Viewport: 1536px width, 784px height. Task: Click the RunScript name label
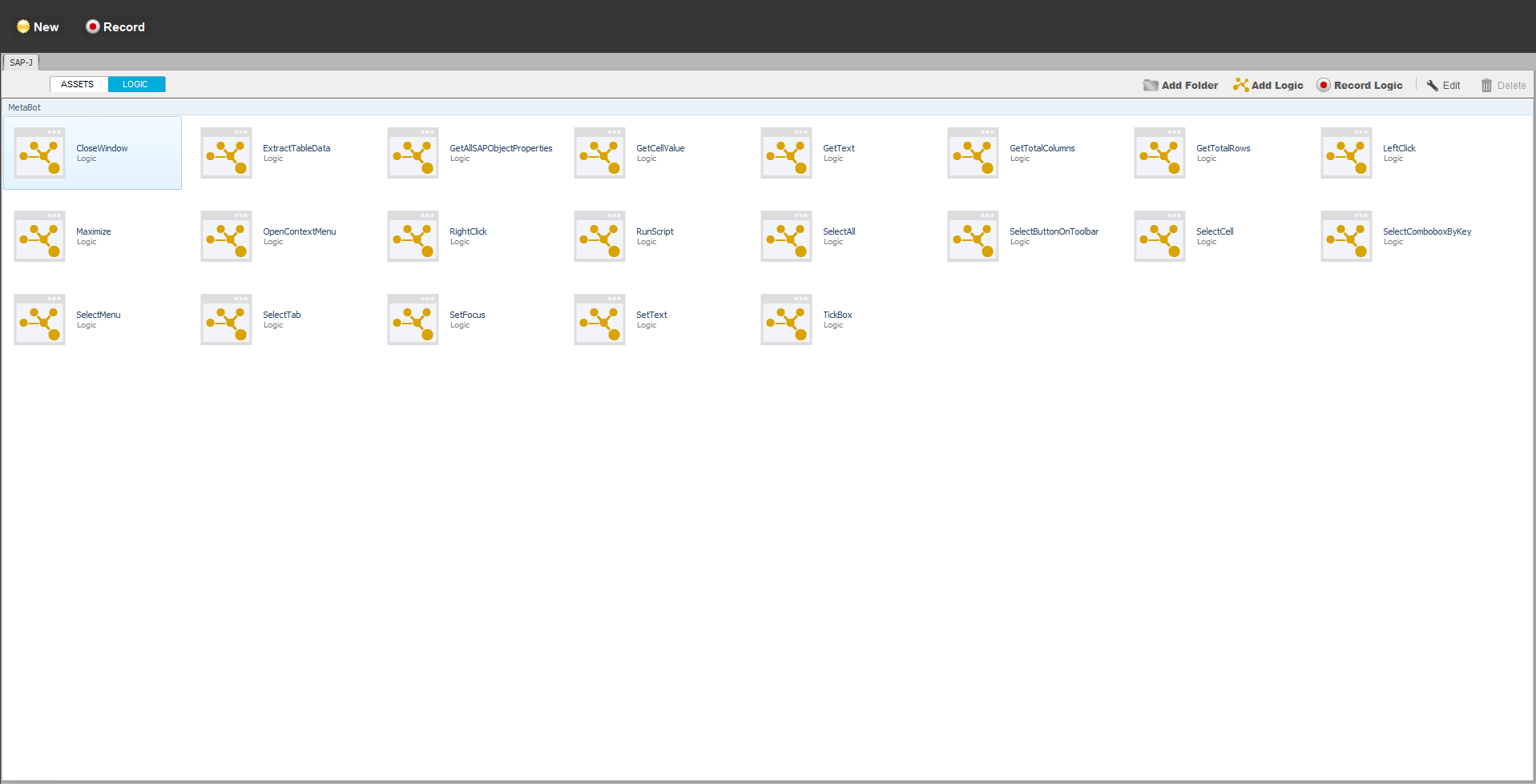pyautogui.click(x=655, y=231)
